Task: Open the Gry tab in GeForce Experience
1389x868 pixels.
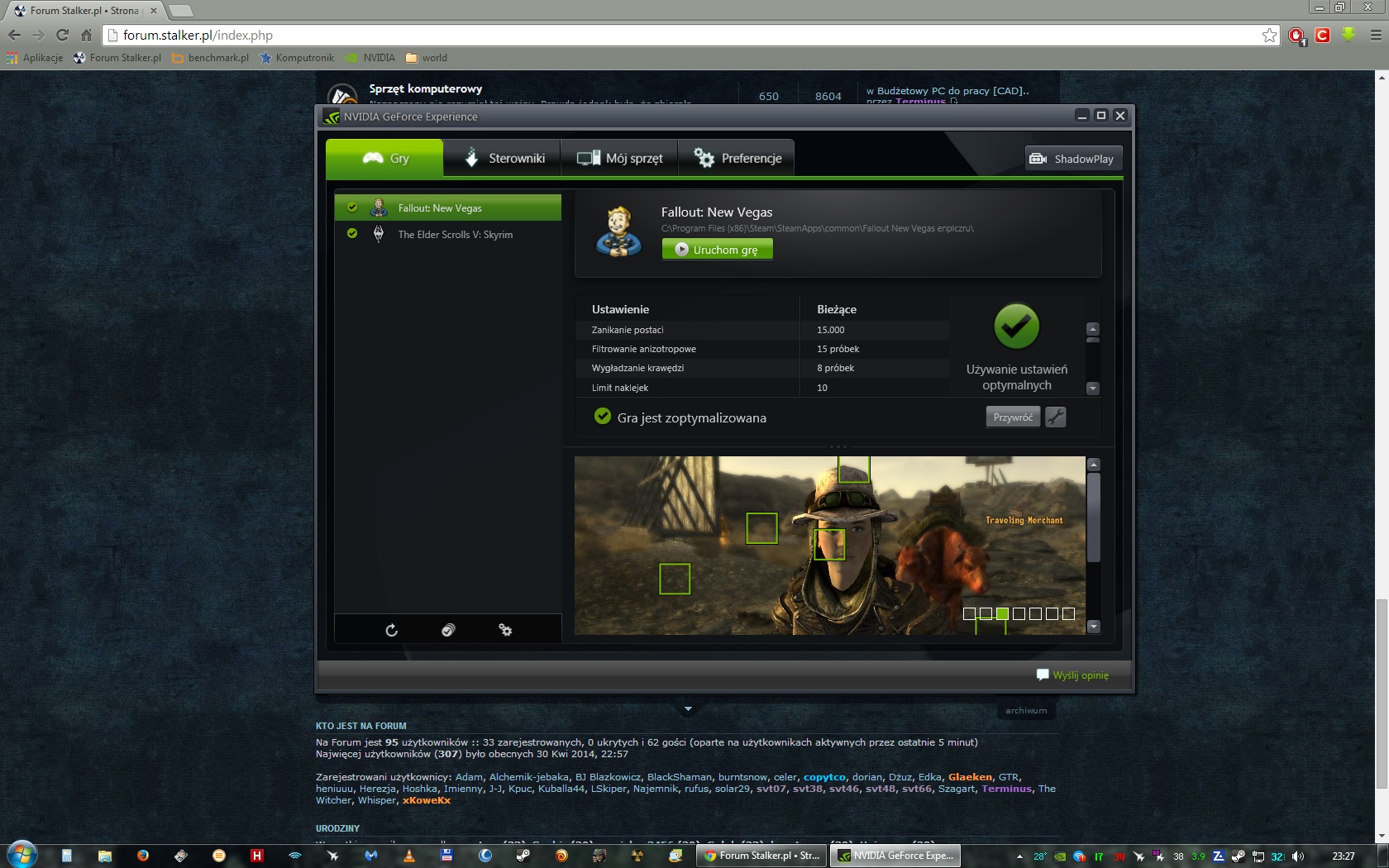Action: pos(384,158)
